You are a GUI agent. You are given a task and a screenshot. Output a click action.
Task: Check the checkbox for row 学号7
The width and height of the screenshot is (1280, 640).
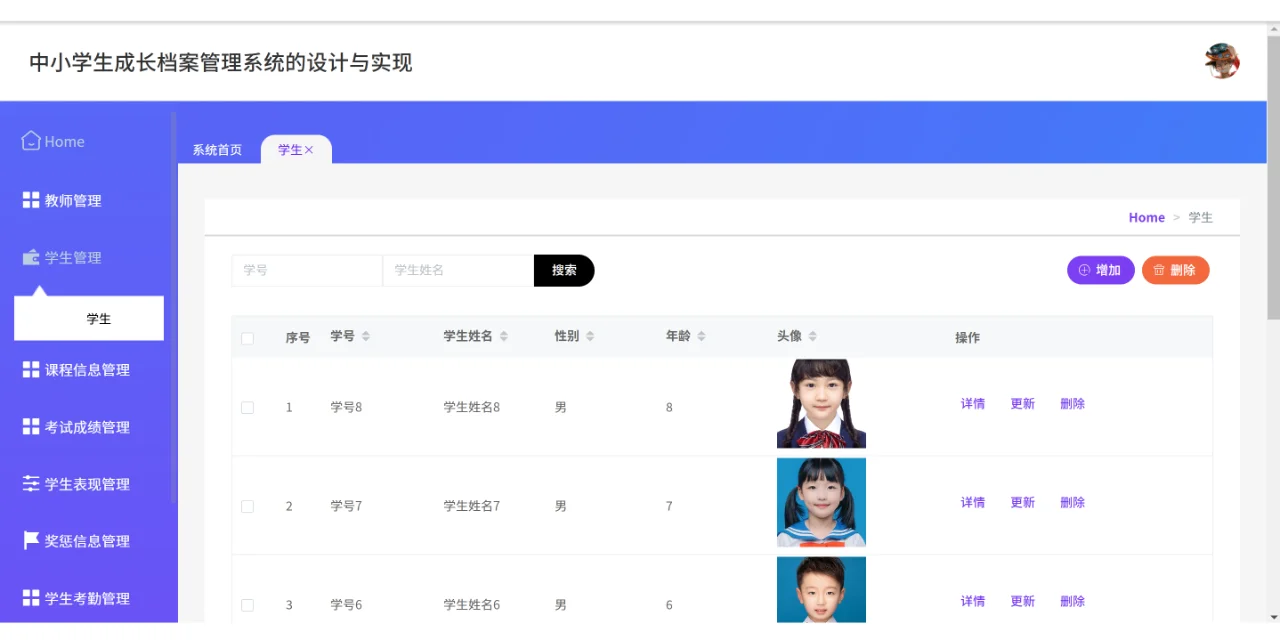pyautogui.click(x=248, y=506)
